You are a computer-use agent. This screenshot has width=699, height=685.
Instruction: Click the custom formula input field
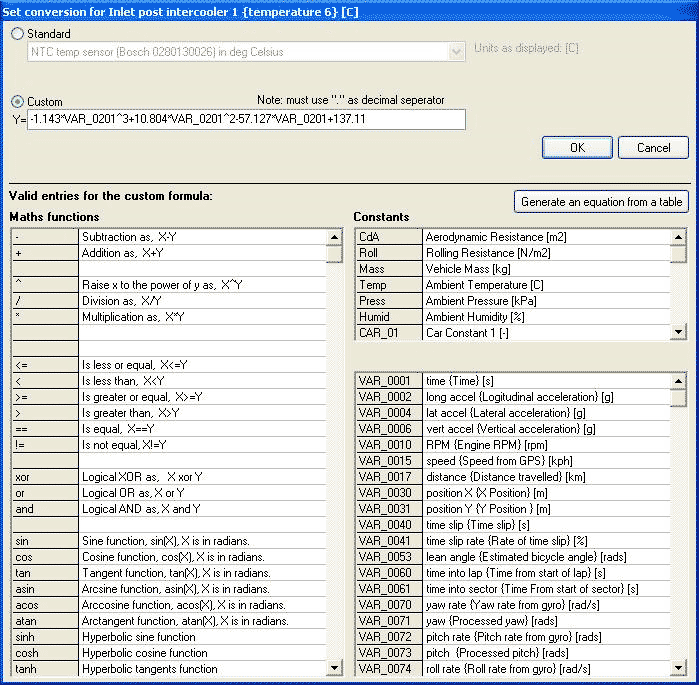coord(246,120)
